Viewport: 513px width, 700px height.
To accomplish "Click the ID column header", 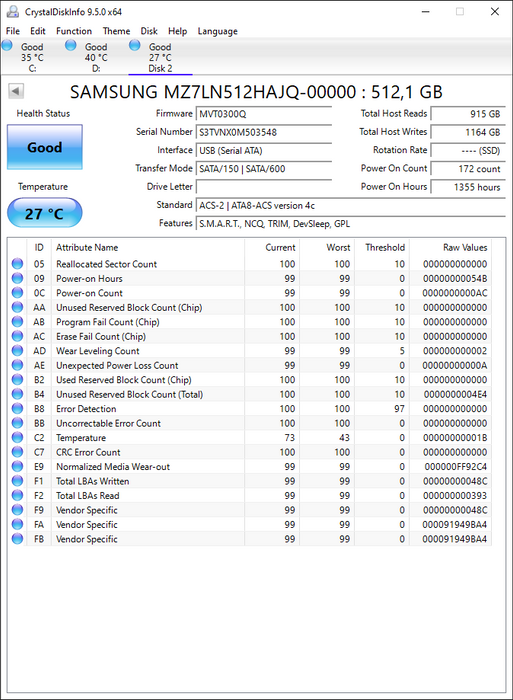I will (x=39, y=247).
